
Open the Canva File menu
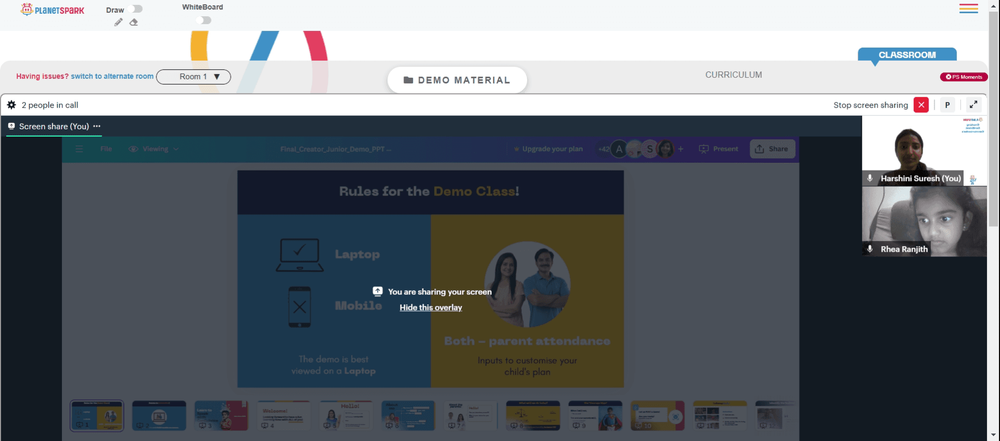pyautogui.click(x=106, y=149)
